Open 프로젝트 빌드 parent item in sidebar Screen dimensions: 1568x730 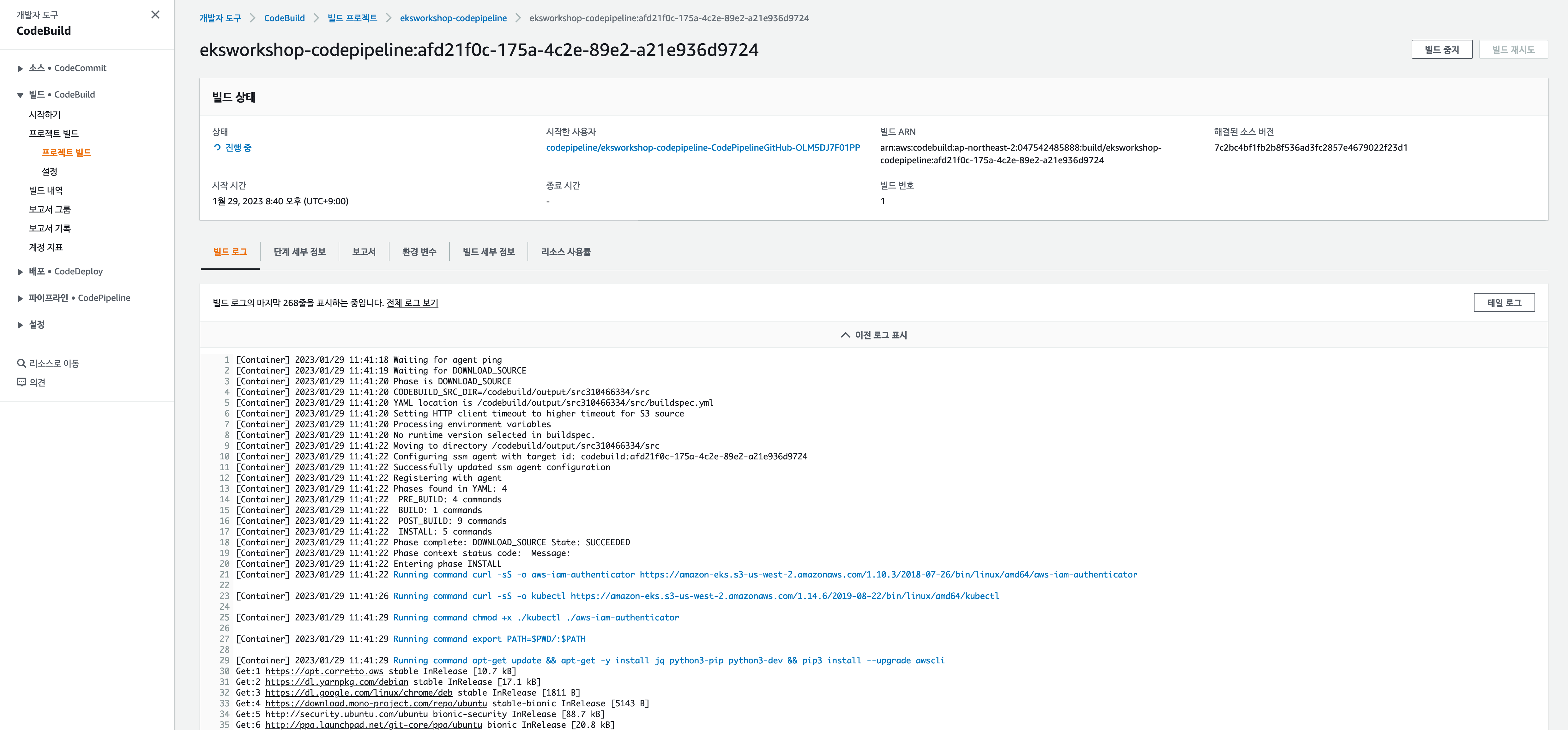[x=54, y=133]
